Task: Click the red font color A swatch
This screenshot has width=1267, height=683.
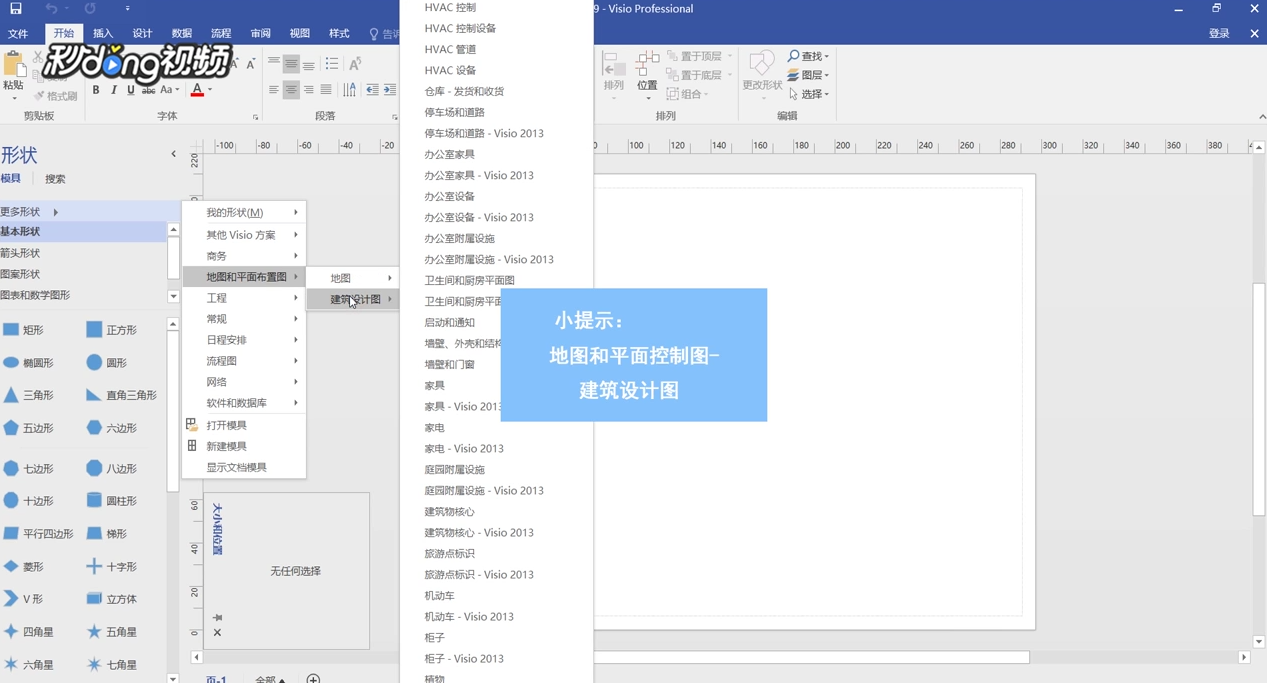Action: point(197,90)
